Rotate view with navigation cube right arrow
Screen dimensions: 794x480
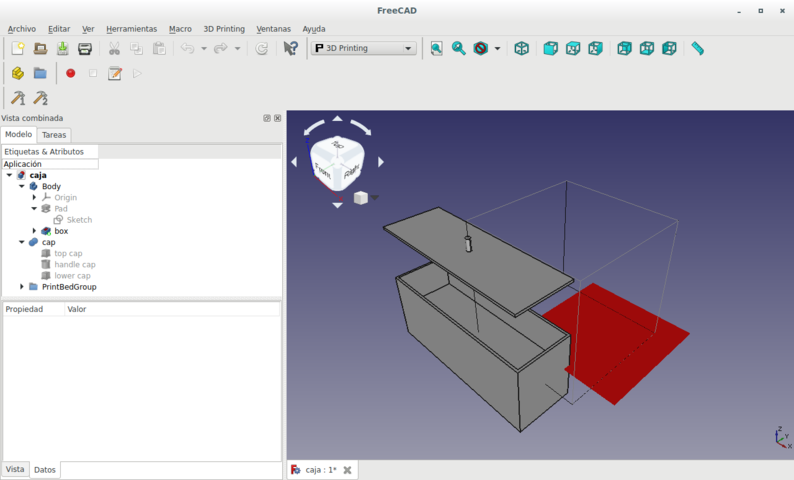pos(381,162)
